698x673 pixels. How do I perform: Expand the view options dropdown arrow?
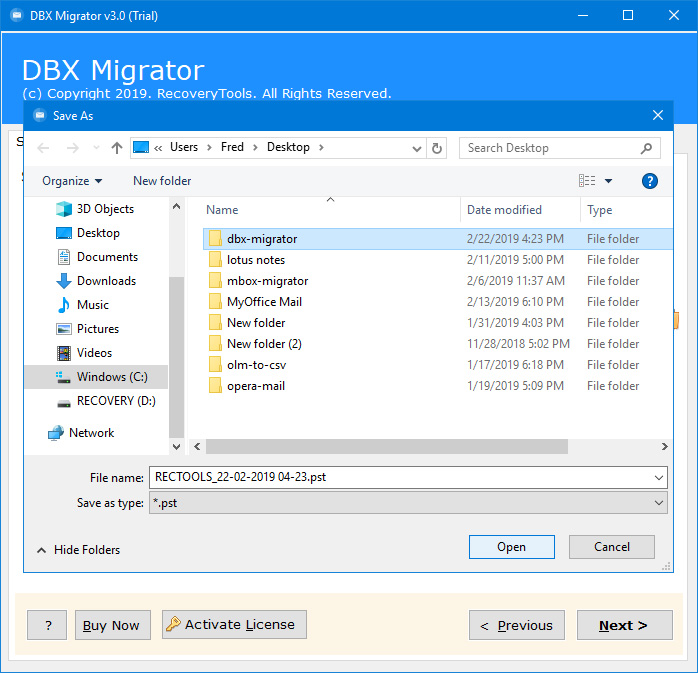608,181
